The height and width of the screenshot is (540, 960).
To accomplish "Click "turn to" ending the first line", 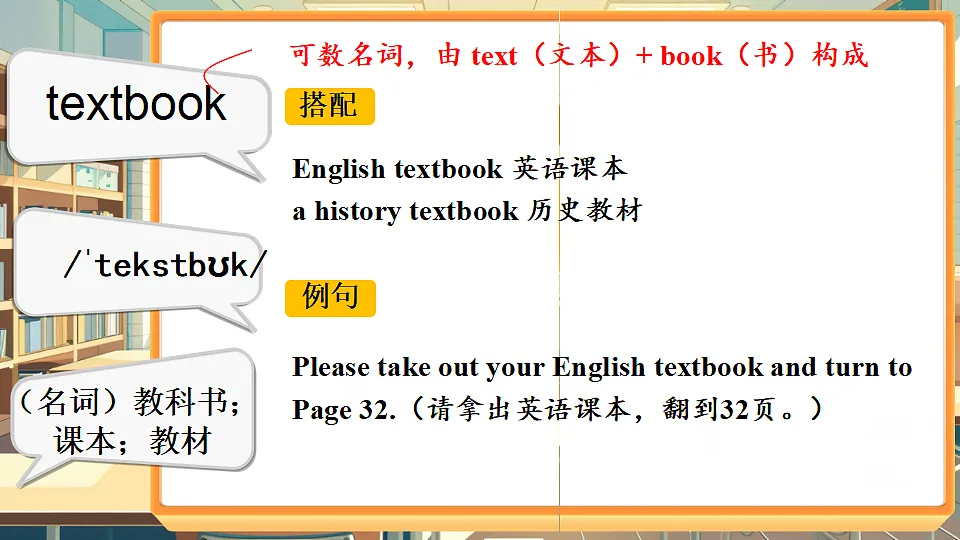I will 868,367.
